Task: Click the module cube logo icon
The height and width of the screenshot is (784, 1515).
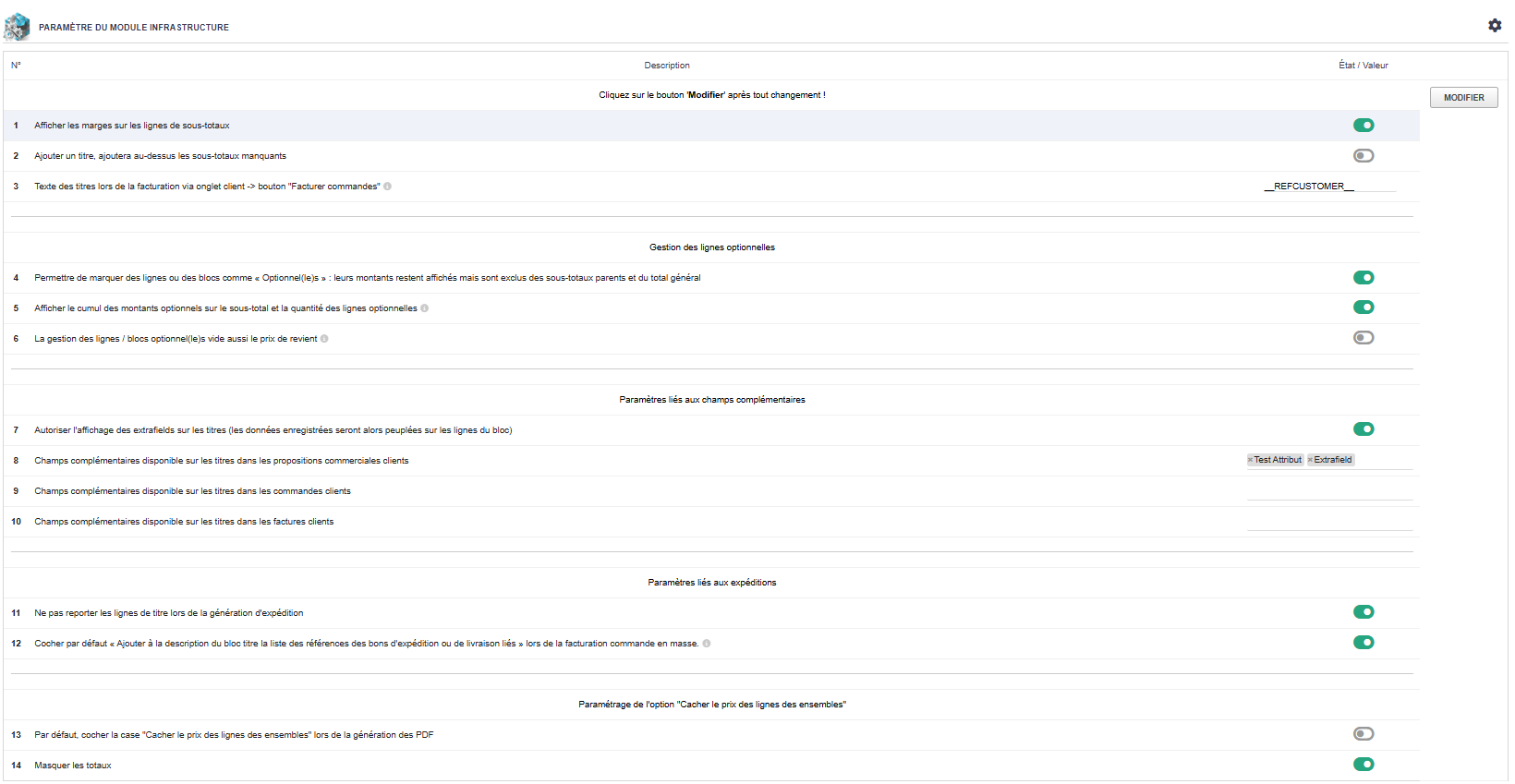Action: [x=17, y=27]
